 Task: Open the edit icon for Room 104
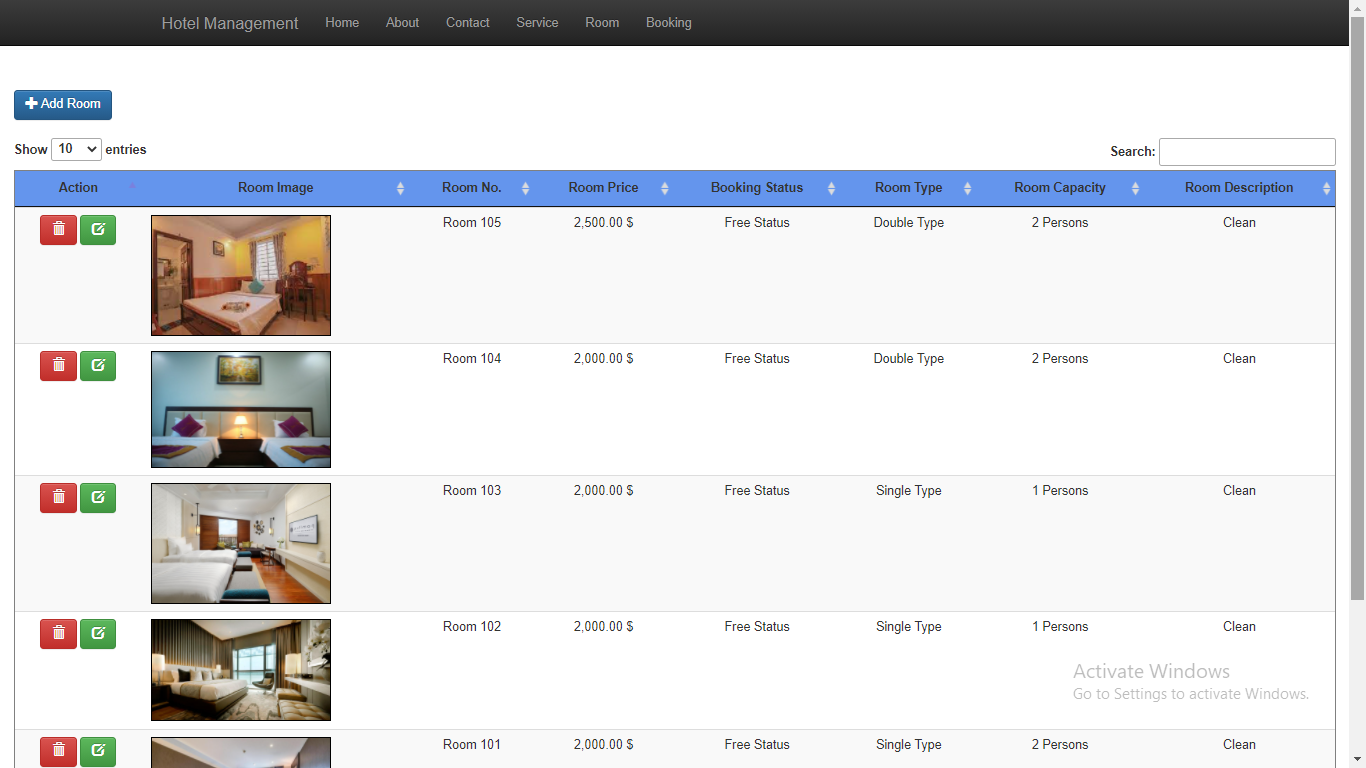coord(97,365)
